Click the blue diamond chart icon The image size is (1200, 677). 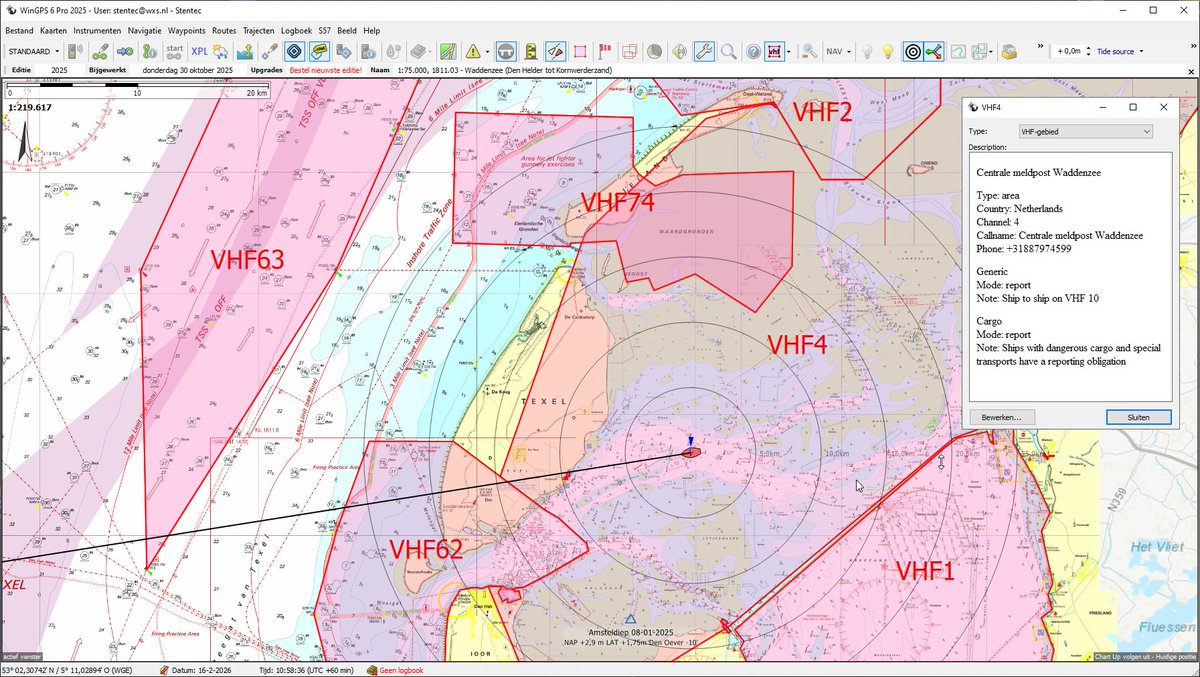pyautogui.click(x=295, y=51)
